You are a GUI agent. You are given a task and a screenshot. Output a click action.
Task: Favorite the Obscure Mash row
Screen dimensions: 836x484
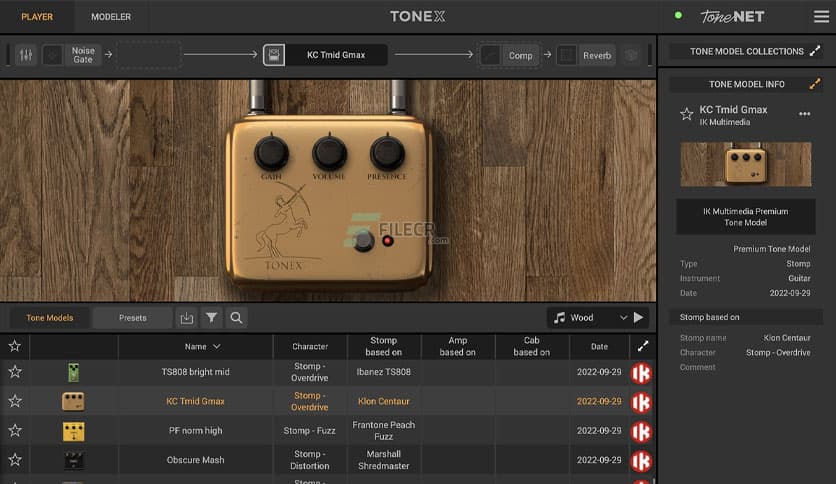[x=15, y=459]
